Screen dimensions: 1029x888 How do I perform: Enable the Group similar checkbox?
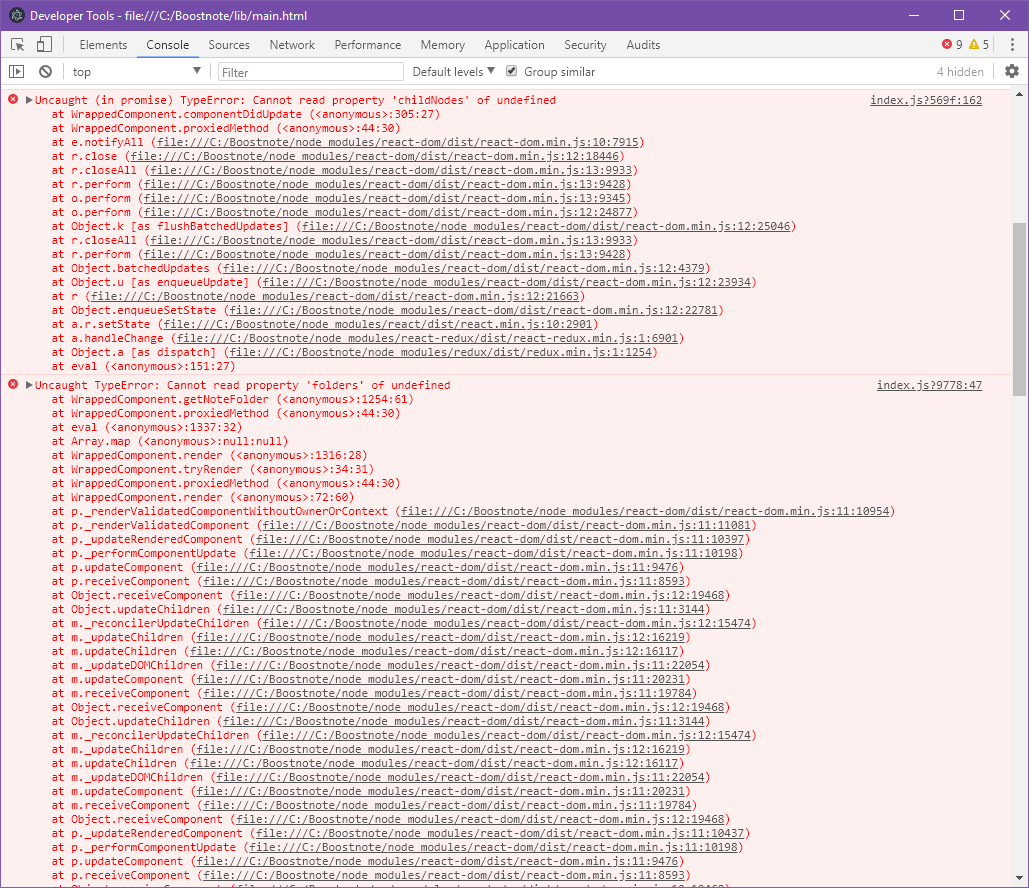[x=512, y=71]
